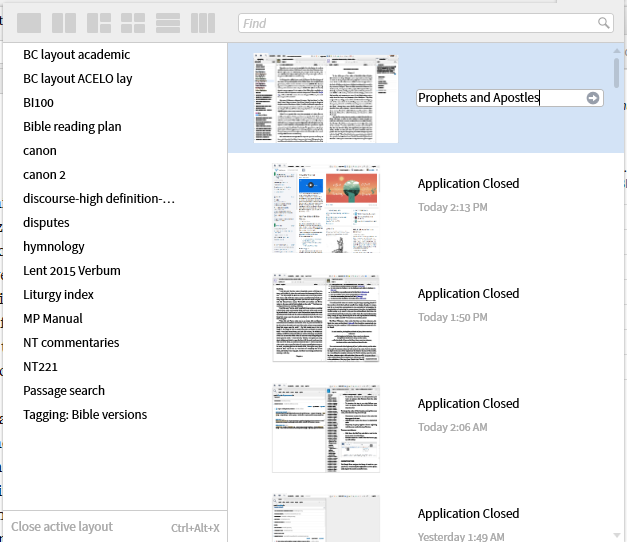This screenshot has height=542, width=627.
Task: Open thumbnail for Today 2:13 PM snapshot
Action: (326, 208)
